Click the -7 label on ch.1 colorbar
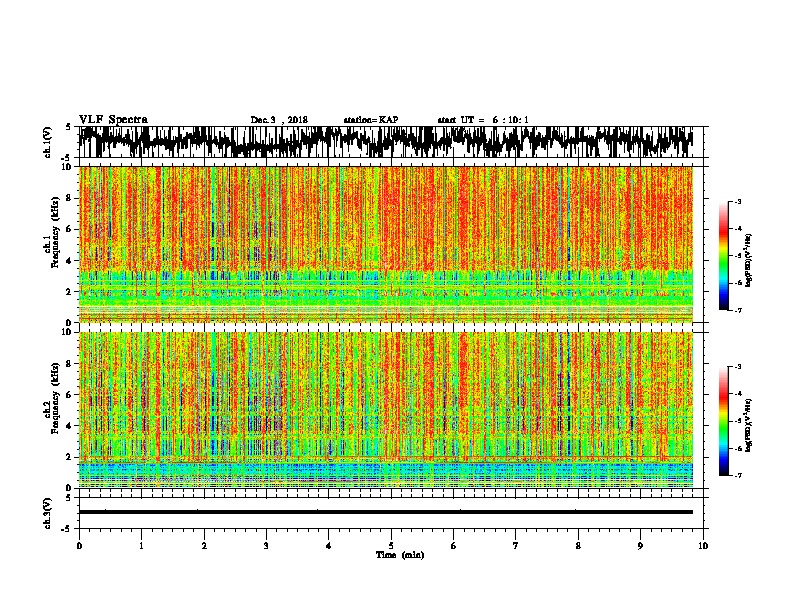 point(738,310)
